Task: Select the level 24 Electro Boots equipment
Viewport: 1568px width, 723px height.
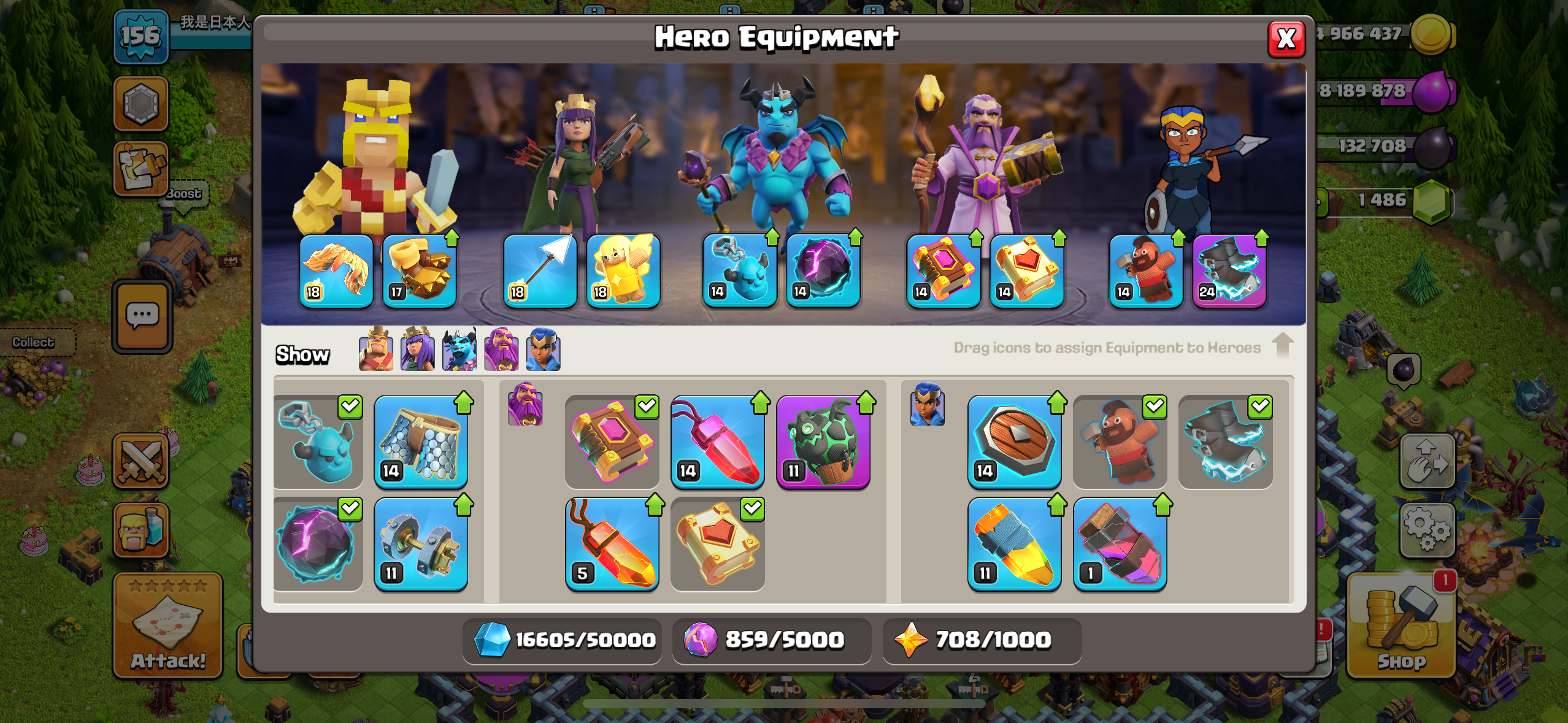Action: [x=1229, y=270]
